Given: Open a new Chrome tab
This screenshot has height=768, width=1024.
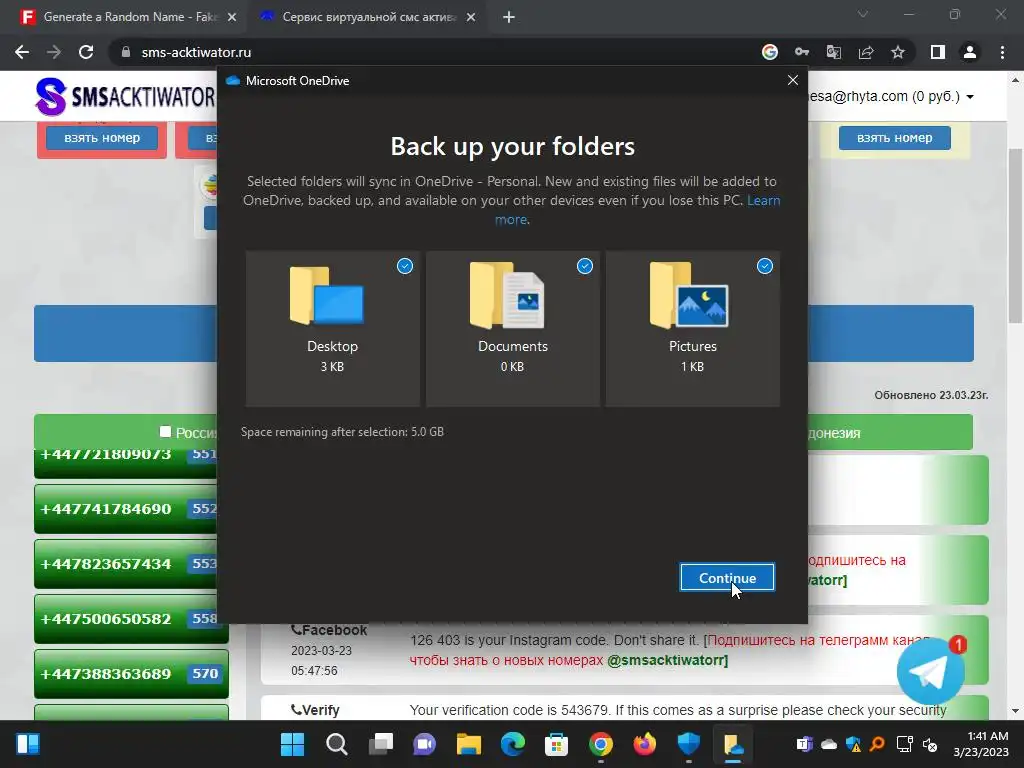Looking at the screenshot, I should point(509,18).
